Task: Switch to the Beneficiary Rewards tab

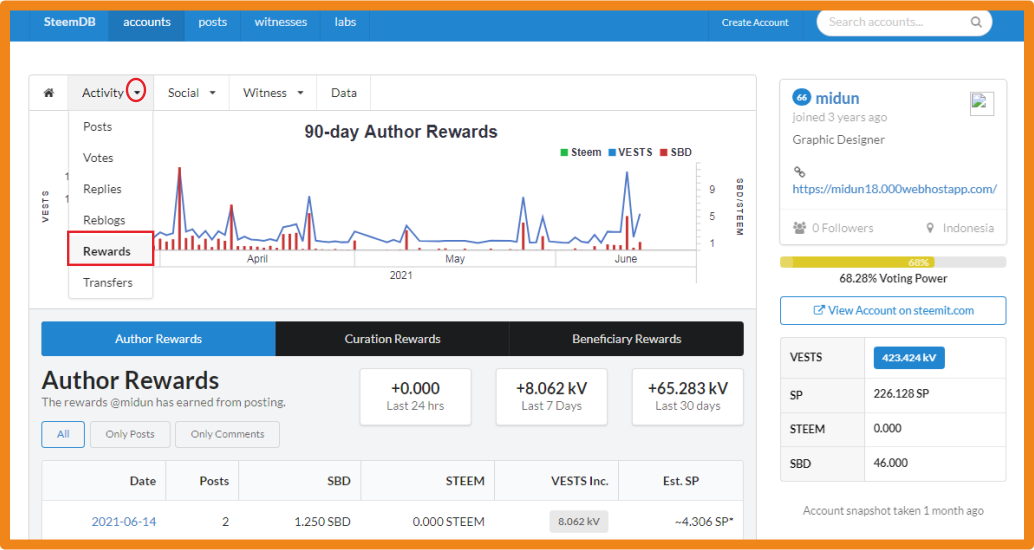Action: pyautogui.click(x=626, y=339)
